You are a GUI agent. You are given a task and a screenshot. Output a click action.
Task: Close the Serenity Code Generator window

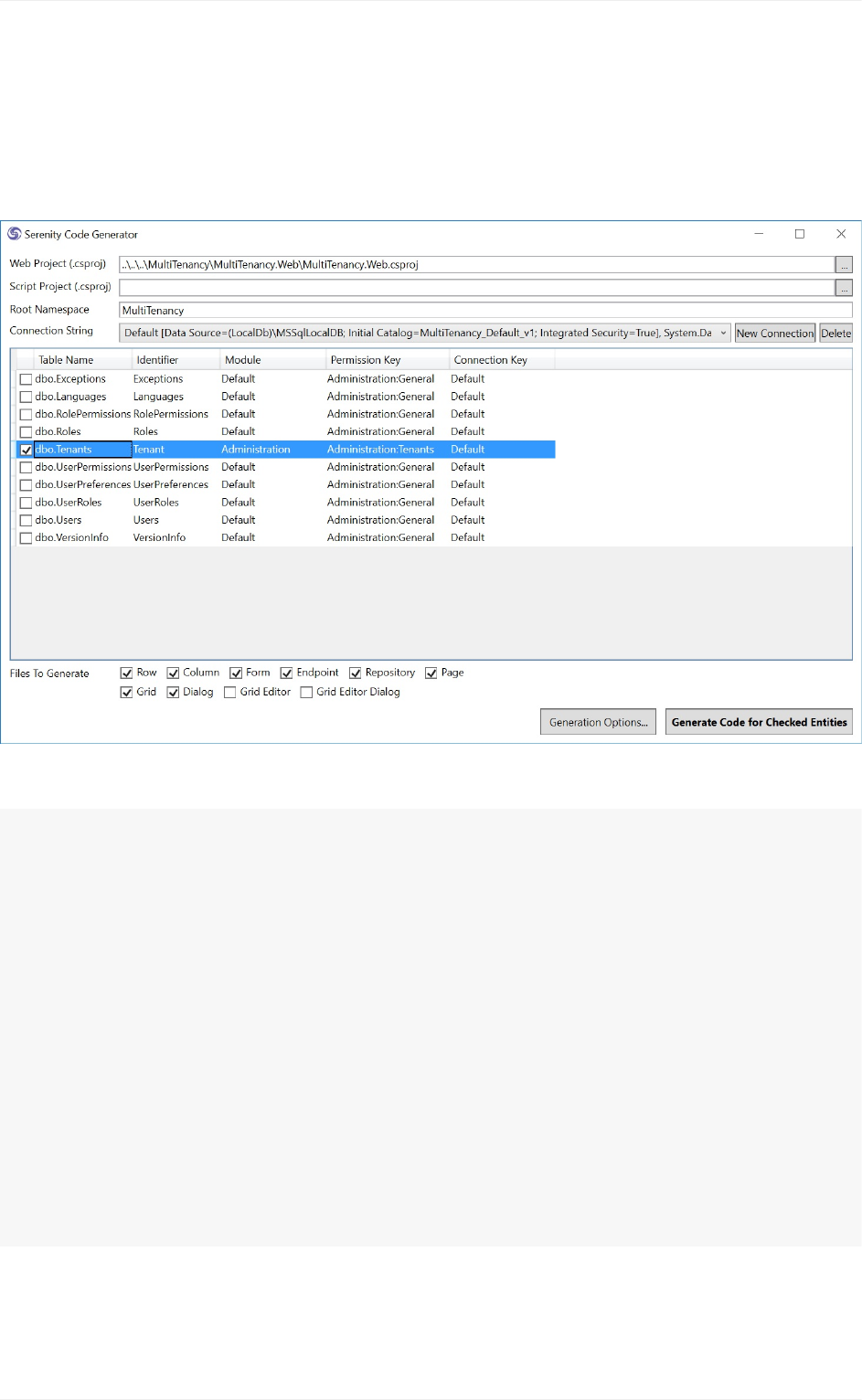[841, 234]
